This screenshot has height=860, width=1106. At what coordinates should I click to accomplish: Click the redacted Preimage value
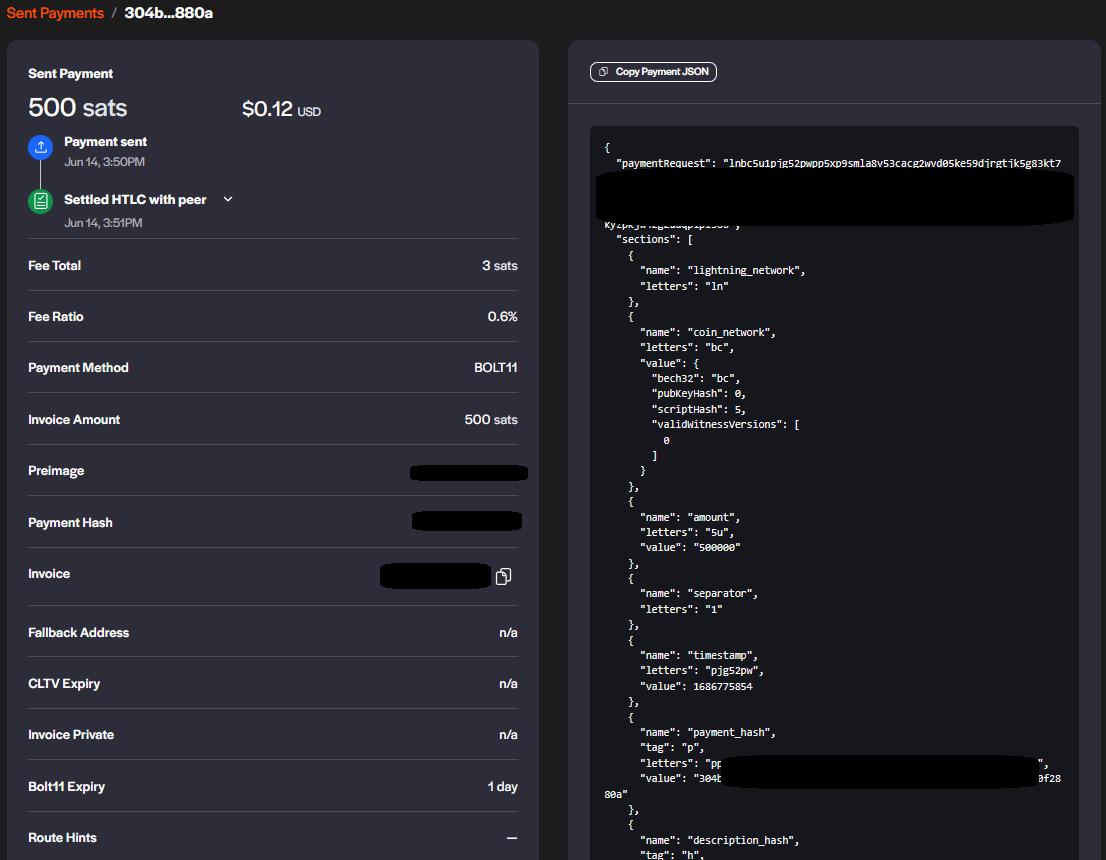[468, 472]
